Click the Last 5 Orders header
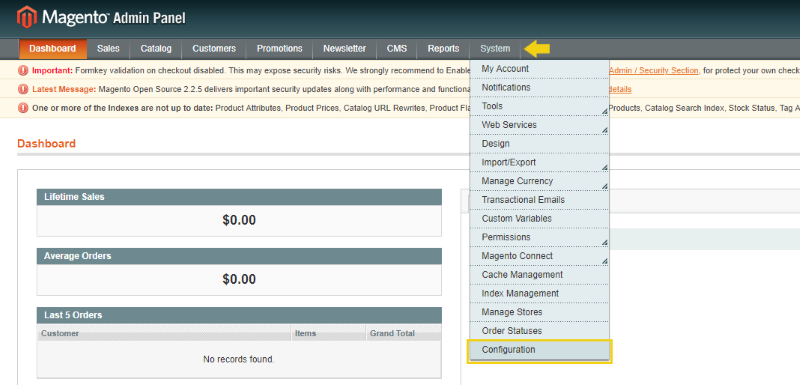Screen dimensions: 800x385 239,315
